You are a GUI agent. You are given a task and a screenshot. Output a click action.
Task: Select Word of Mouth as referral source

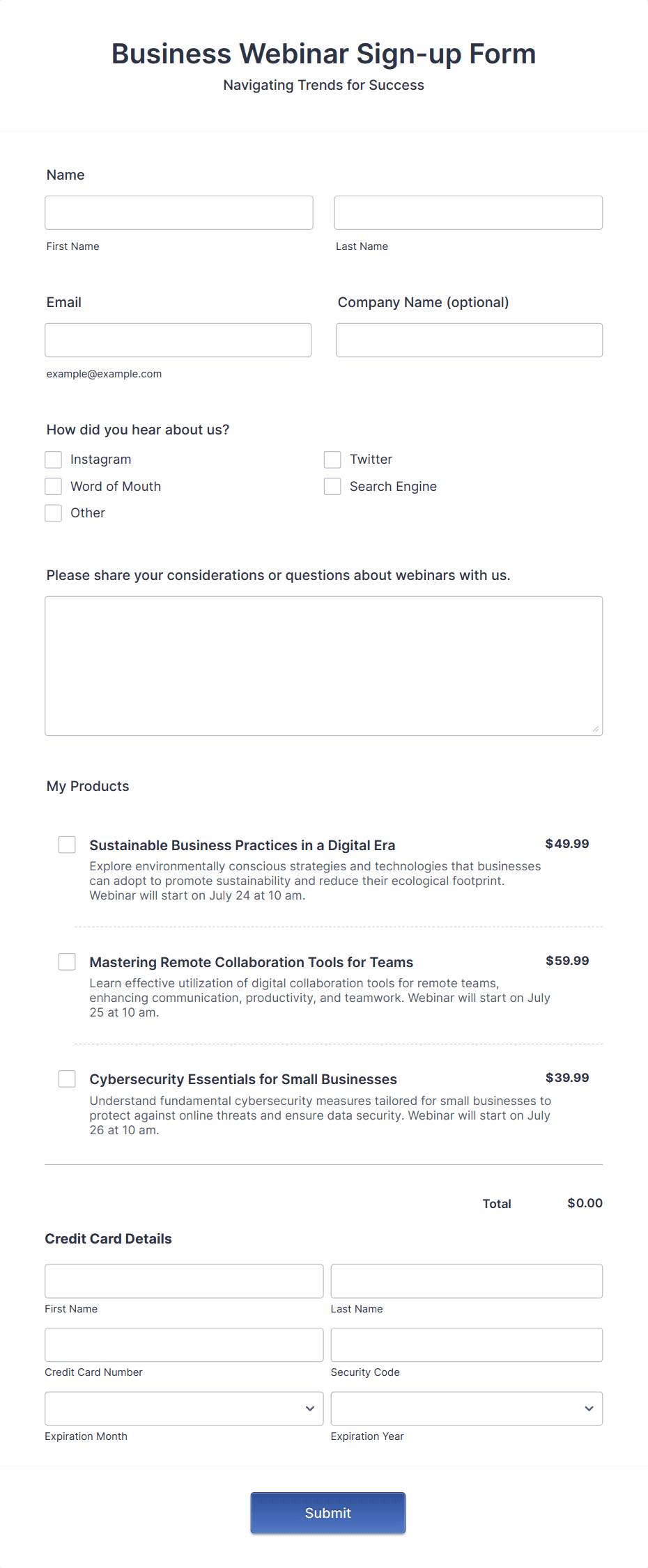point(53,486)
